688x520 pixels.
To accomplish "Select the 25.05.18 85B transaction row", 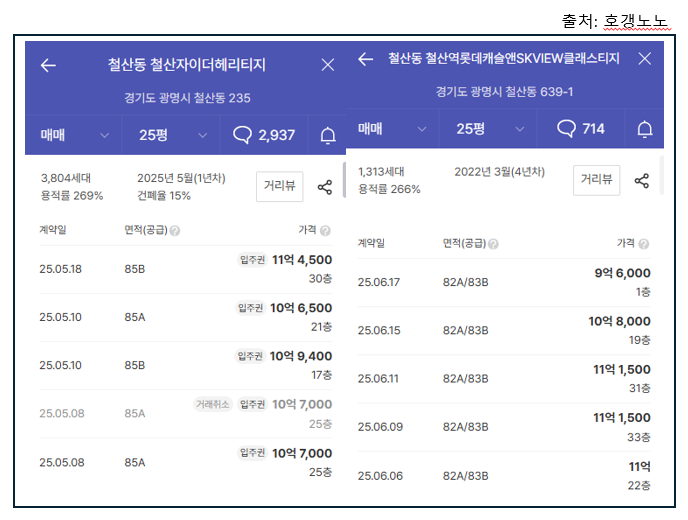I will pyautogui.click(x=185, y=269).
